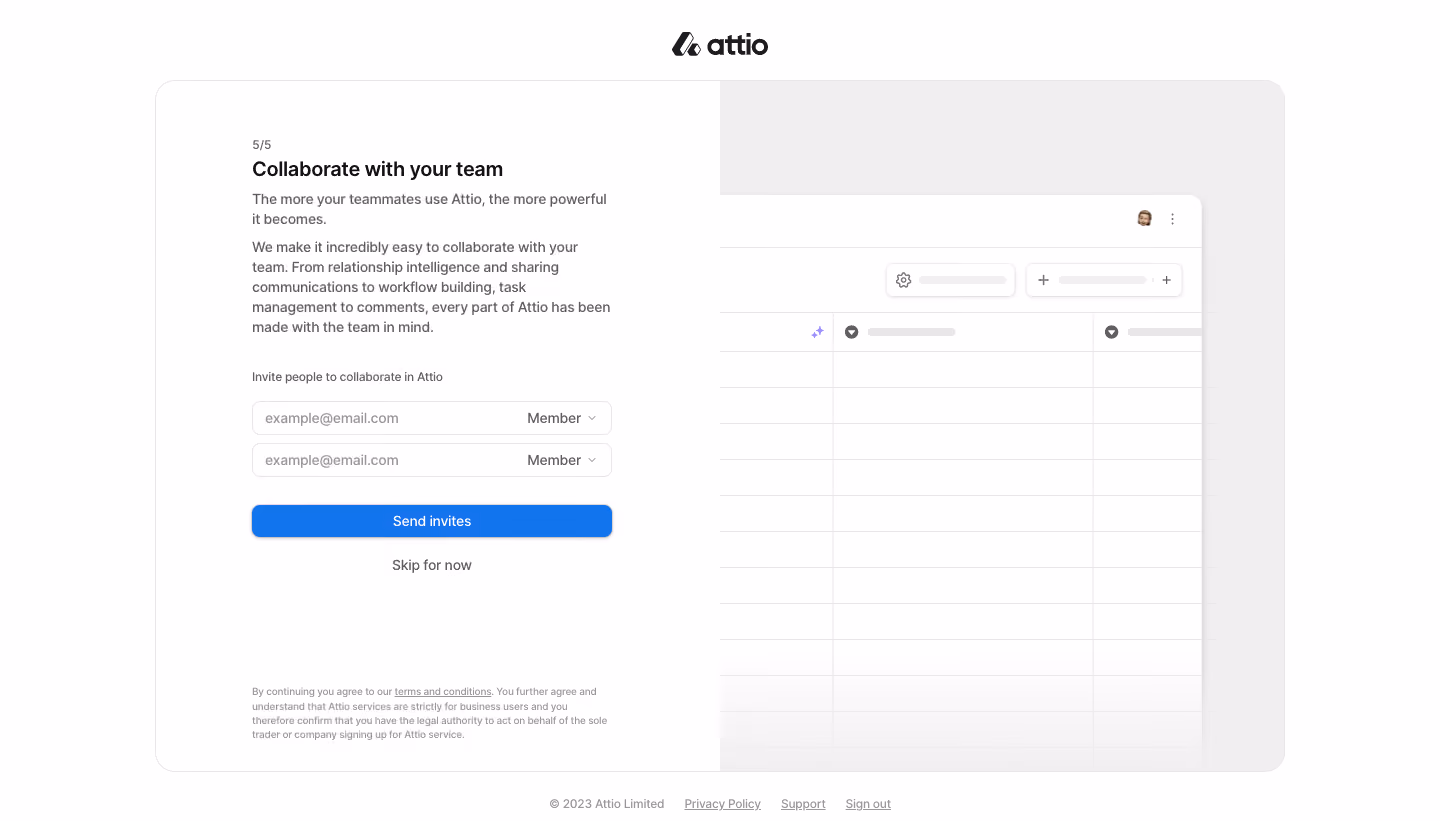1440x821 pixels.
Task: Click the "Collaborate with your team" heading
Action: tap(378, 169)
